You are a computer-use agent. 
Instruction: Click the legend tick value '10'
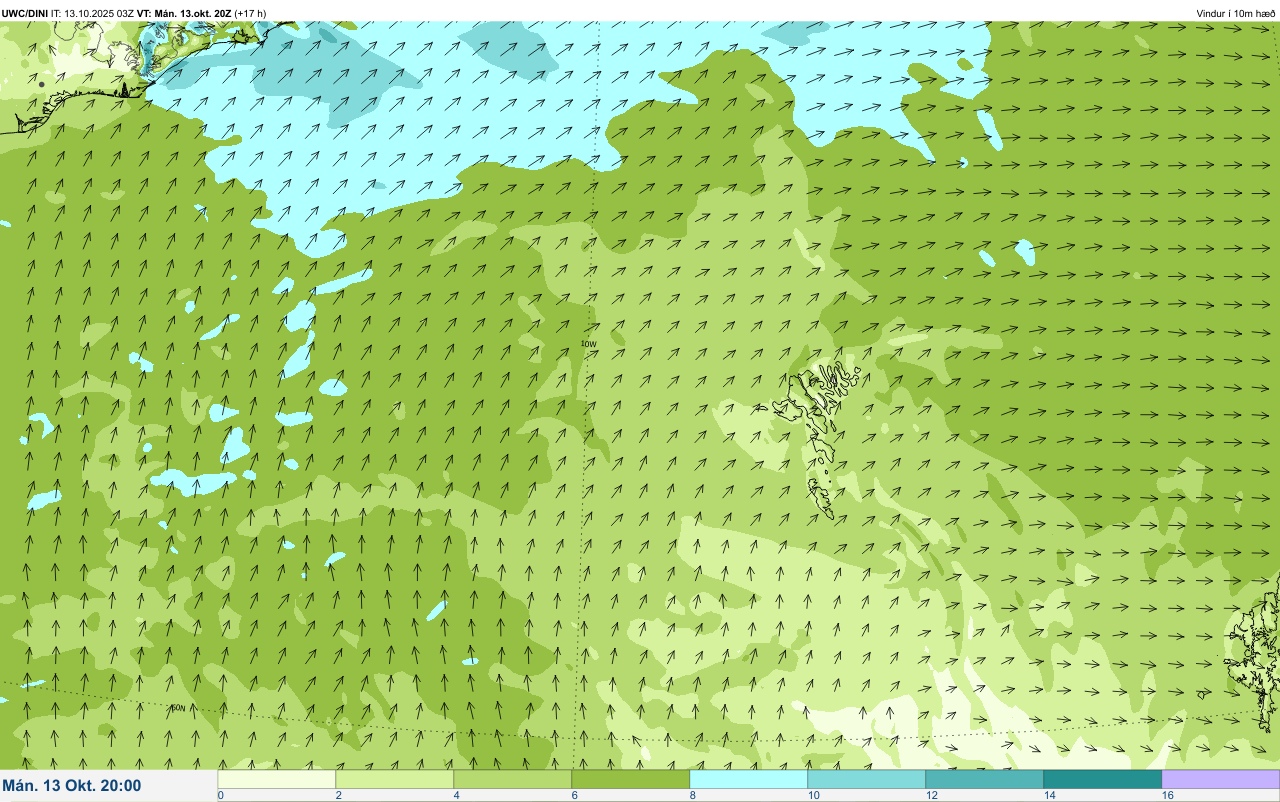tap(814, 795)
